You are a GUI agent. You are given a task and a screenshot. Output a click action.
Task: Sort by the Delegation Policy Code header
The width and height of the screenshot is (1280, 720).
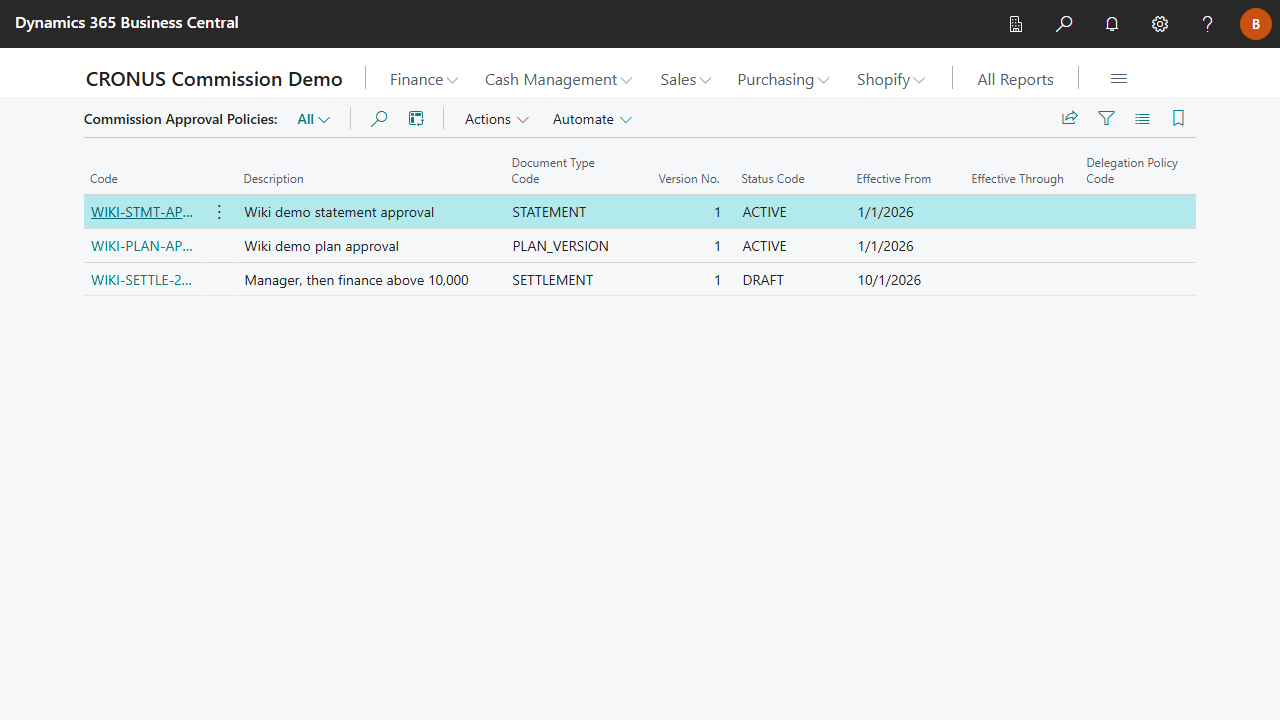(x=1132, y=171)
